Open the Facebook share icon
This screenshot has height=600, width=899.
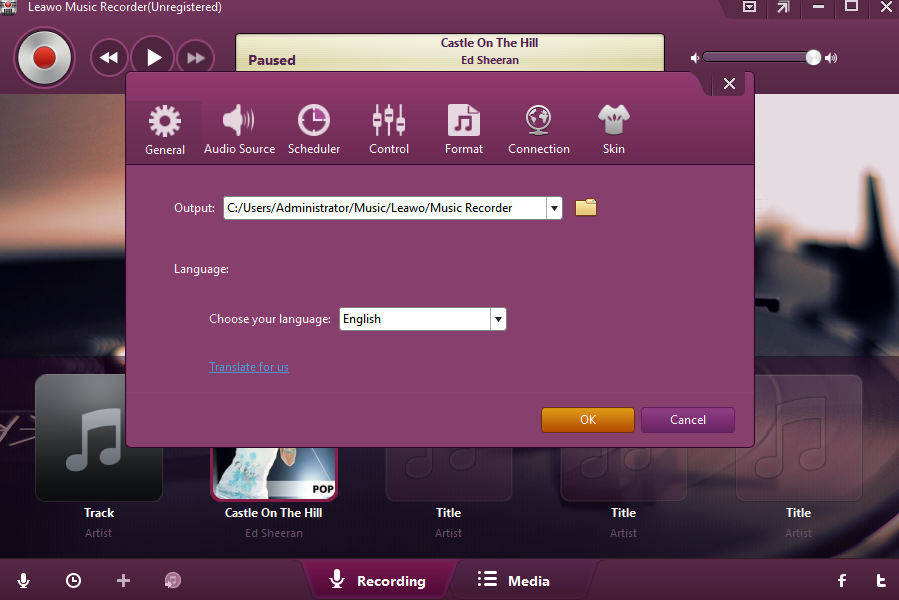pos(842,580)
